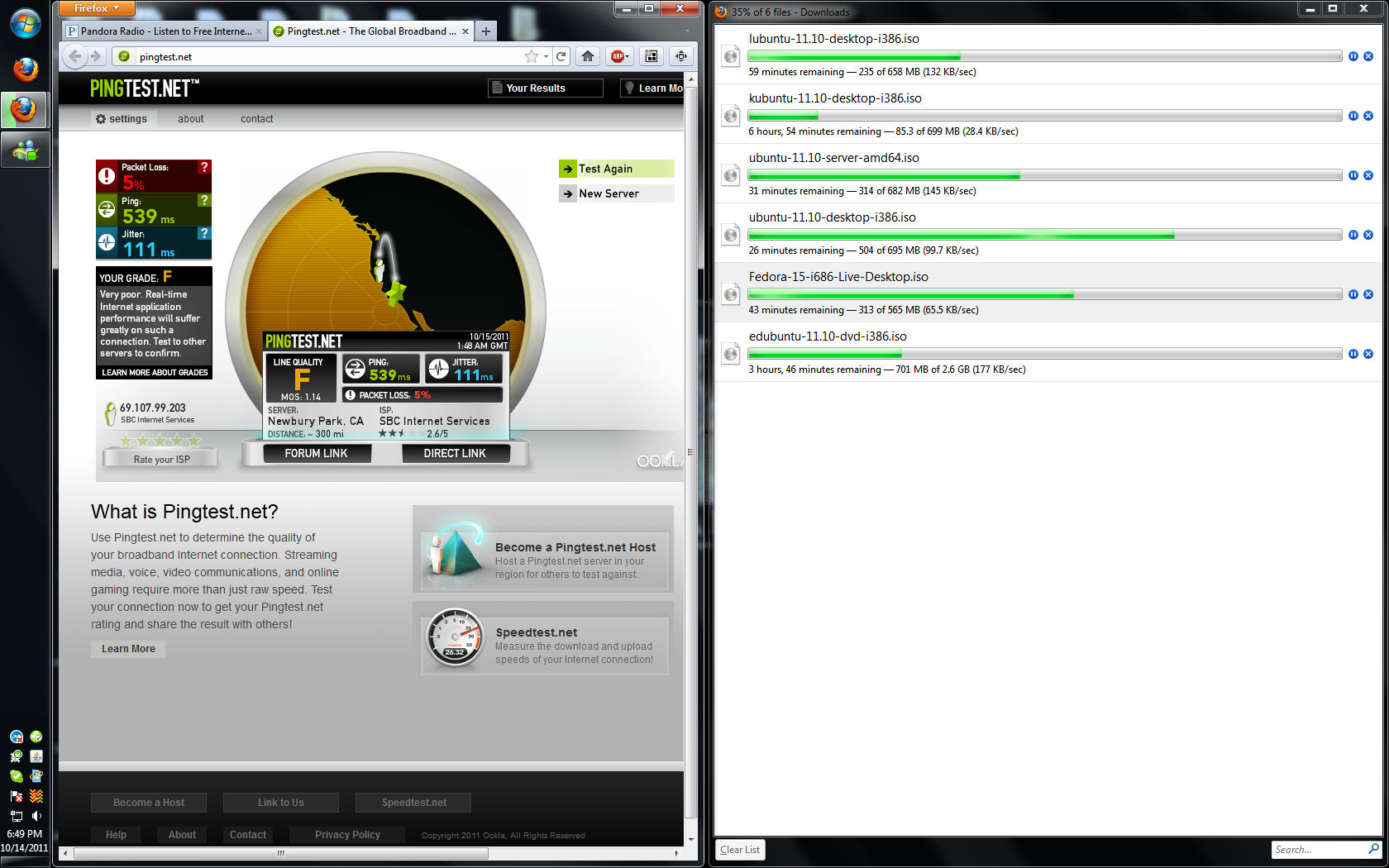Open Windows Live Messenger from the taskbar
Screen dimensions: 1389x868
point(25,150)
